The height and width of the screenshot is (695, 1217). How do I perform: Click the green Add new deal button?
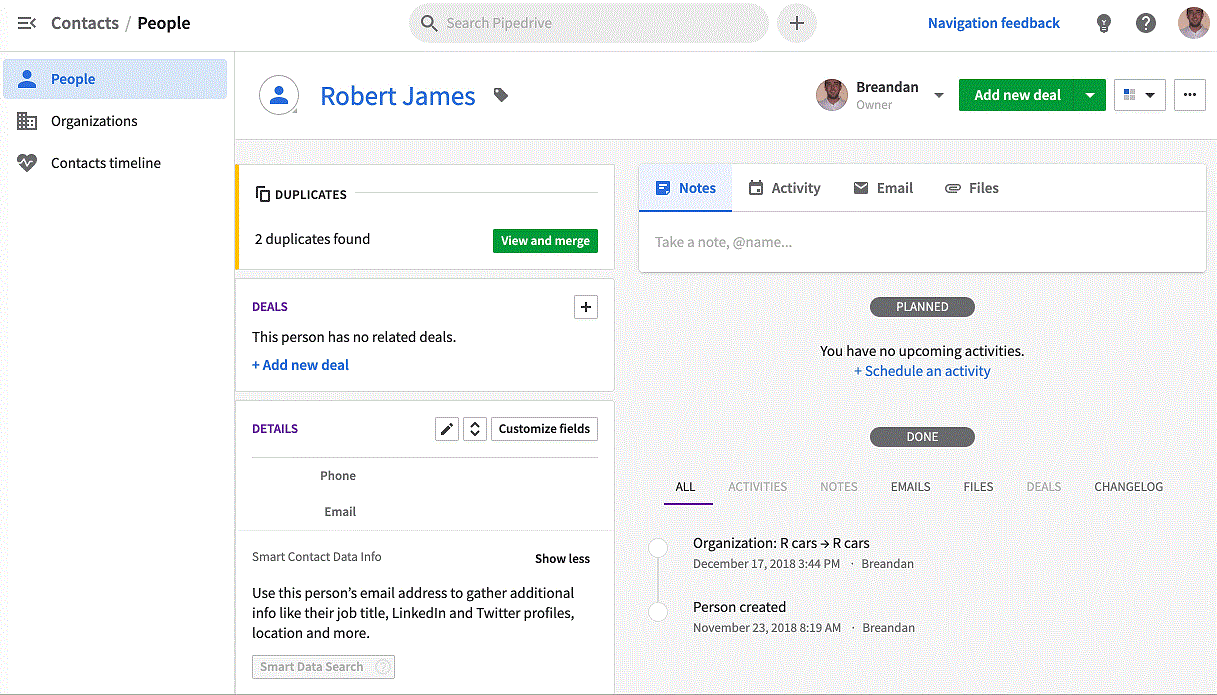point(1017,95)
